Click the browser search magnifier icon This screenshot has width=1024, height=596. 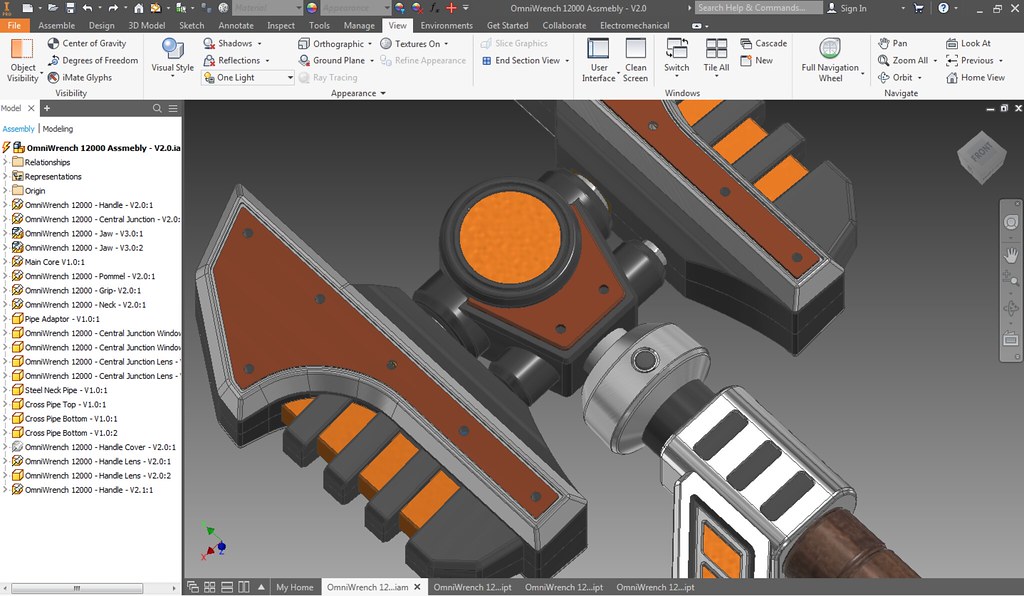click(x=157, y=108)
